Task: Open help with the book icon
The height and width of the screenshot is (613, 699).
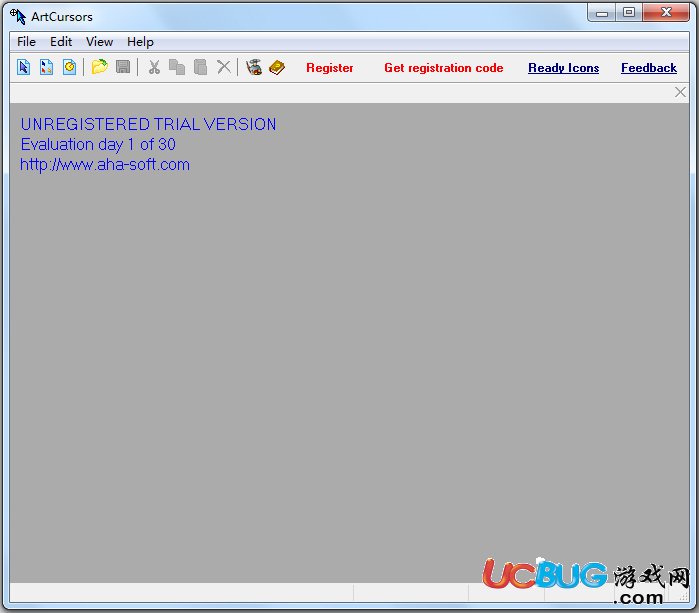Action: click(277, 67)
